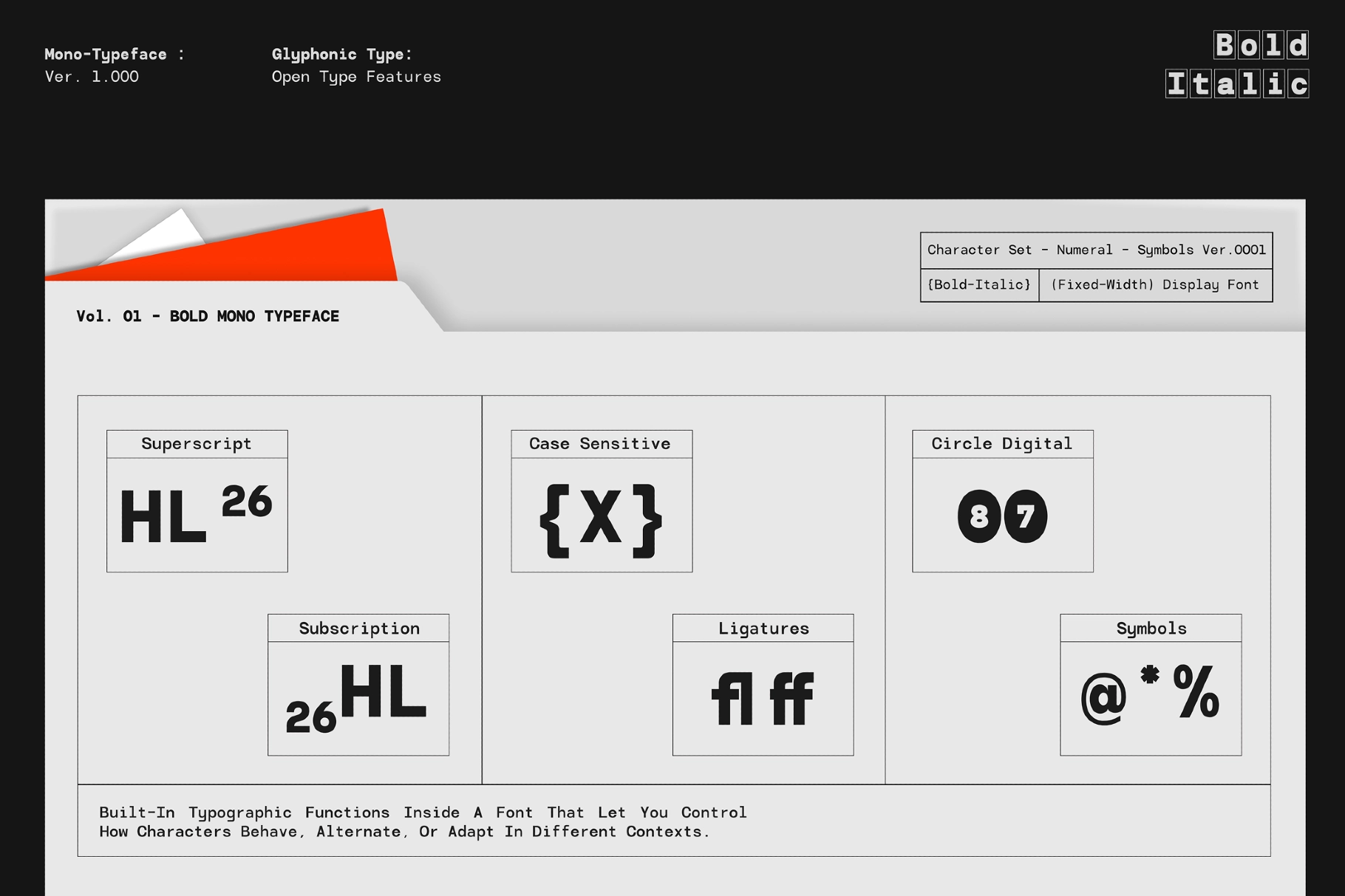
Task: Click 'How Characters Behave, Alternate' description line
Action: (x=404, y=832)
